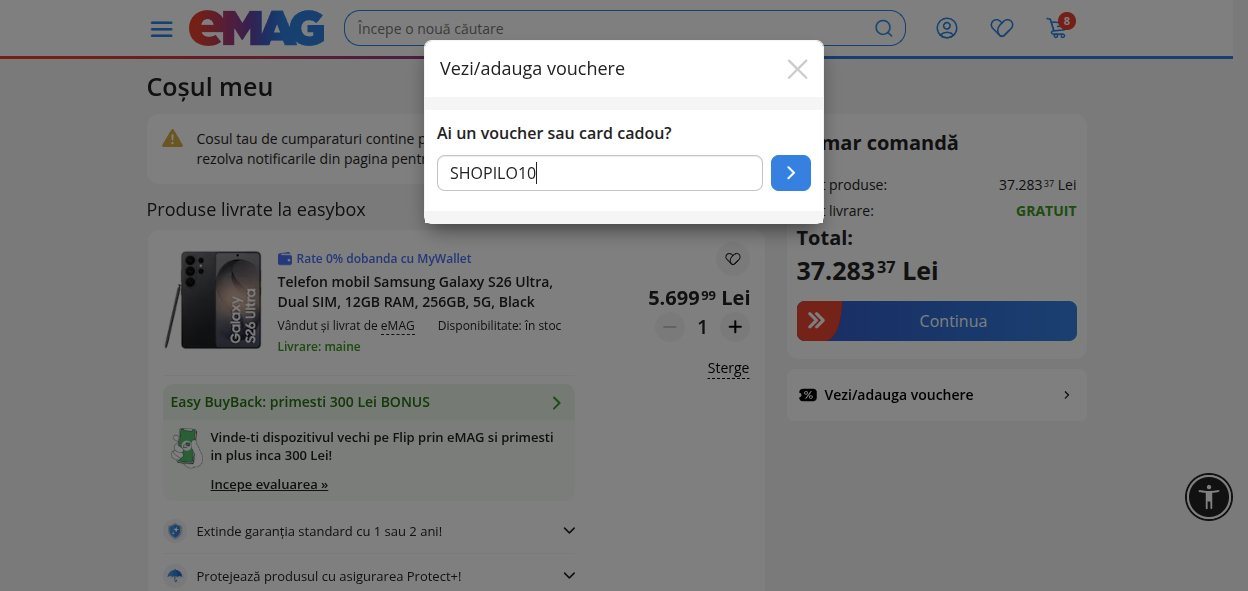Go to the eMAG logo homepage
The image size is (1248, 591).
[x=256, y=28]
